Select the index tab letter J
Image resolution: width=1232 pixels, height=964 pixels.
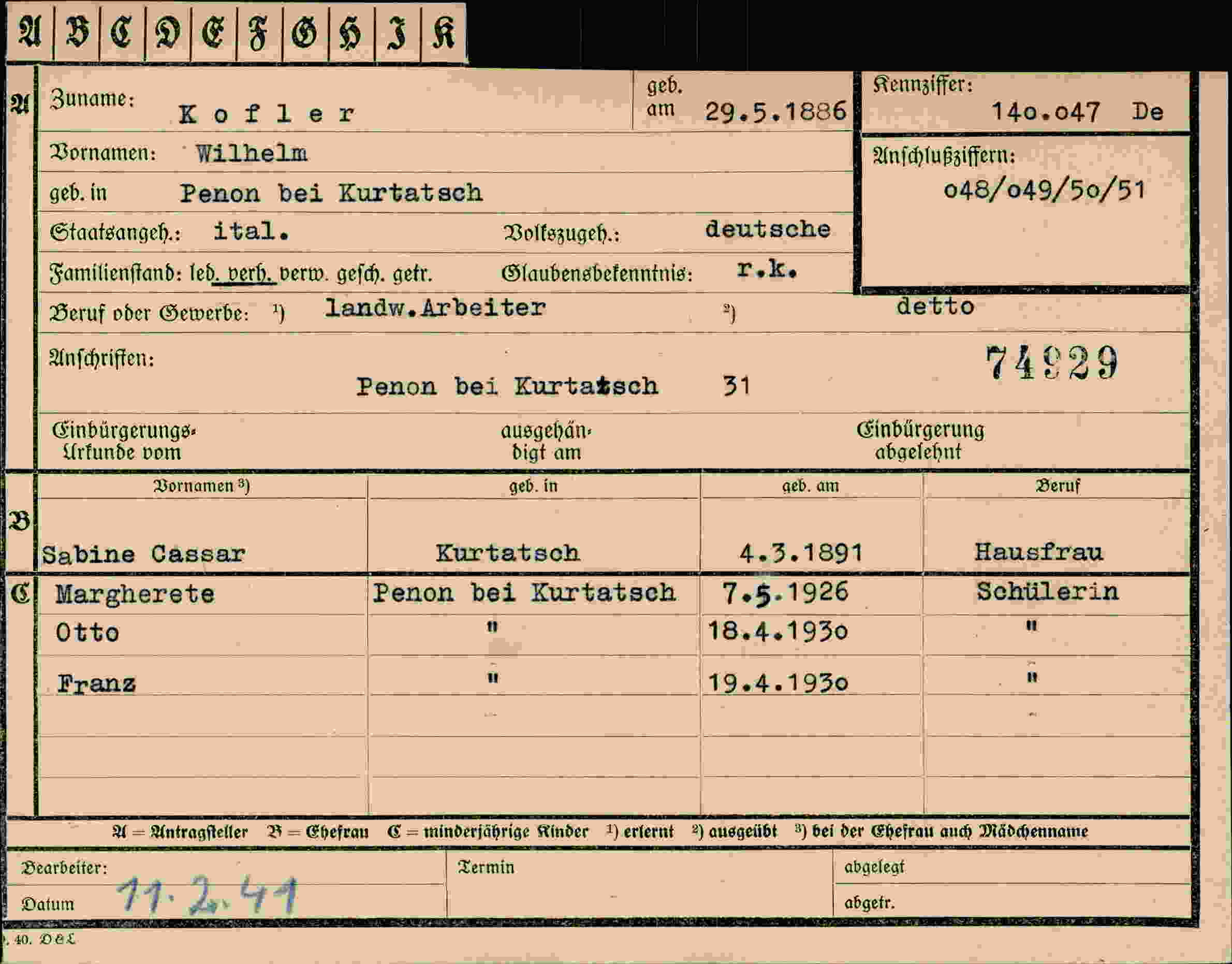(398, 32)
